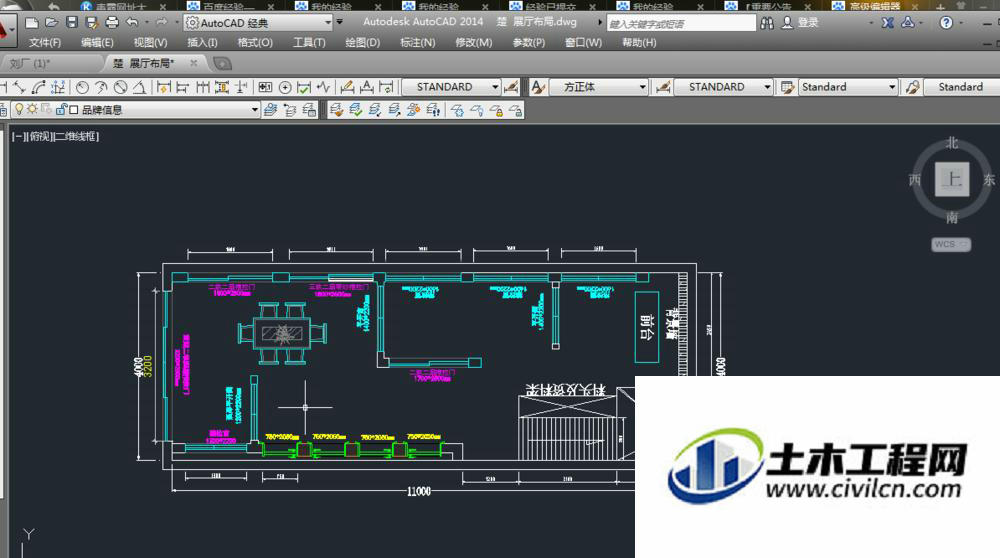Open the 视图(V) menu

pos(150,43)
